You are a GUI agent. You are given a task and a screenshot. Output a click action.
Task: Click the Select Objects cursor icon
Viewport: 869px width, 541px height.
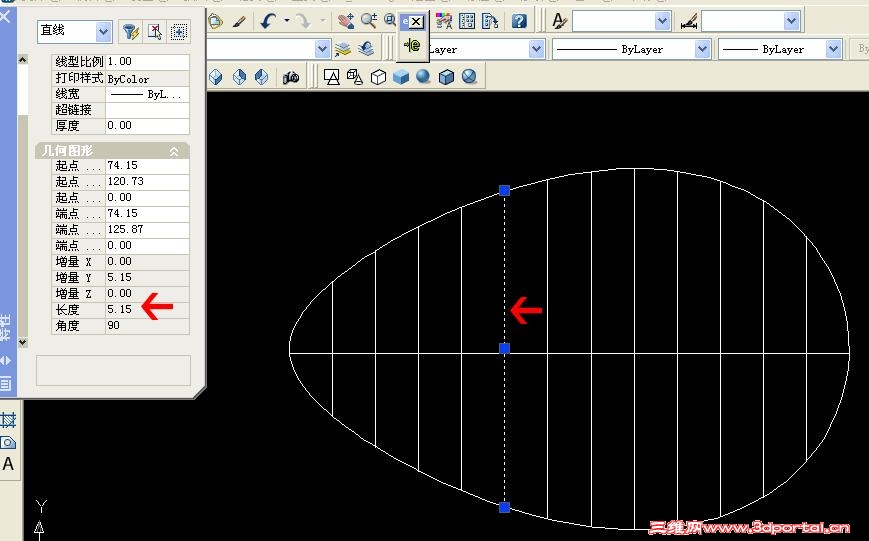click(155, 32)
